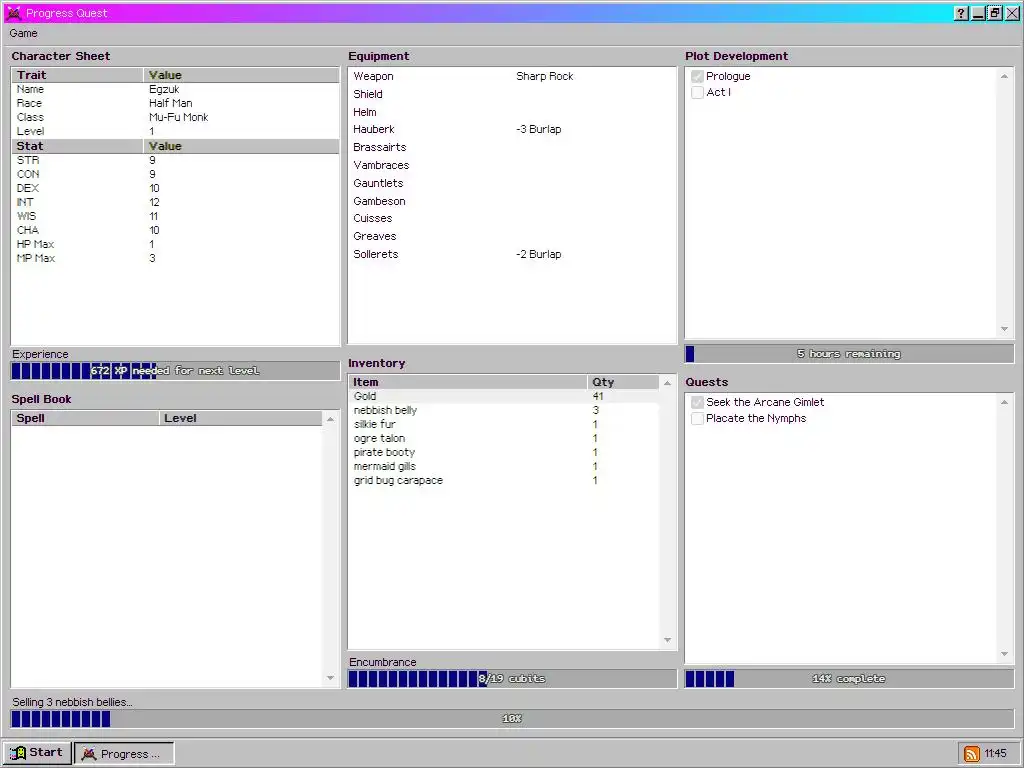Click the Sollerets equipment row
The height and width of the screenshot is (768, 1024).
(512, 254)
